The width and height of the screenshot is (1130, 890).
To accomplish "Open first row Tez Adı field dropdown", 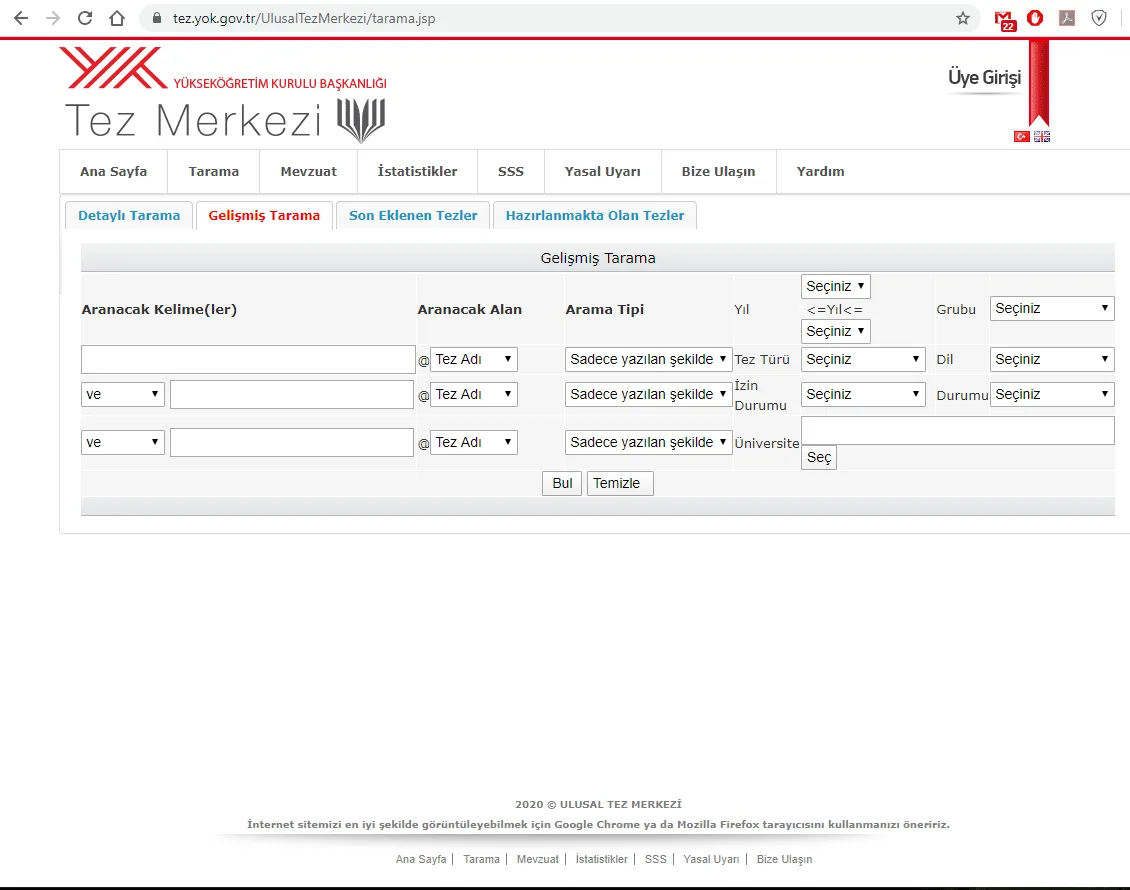I will pyautogui.click(x=473, y=359).
